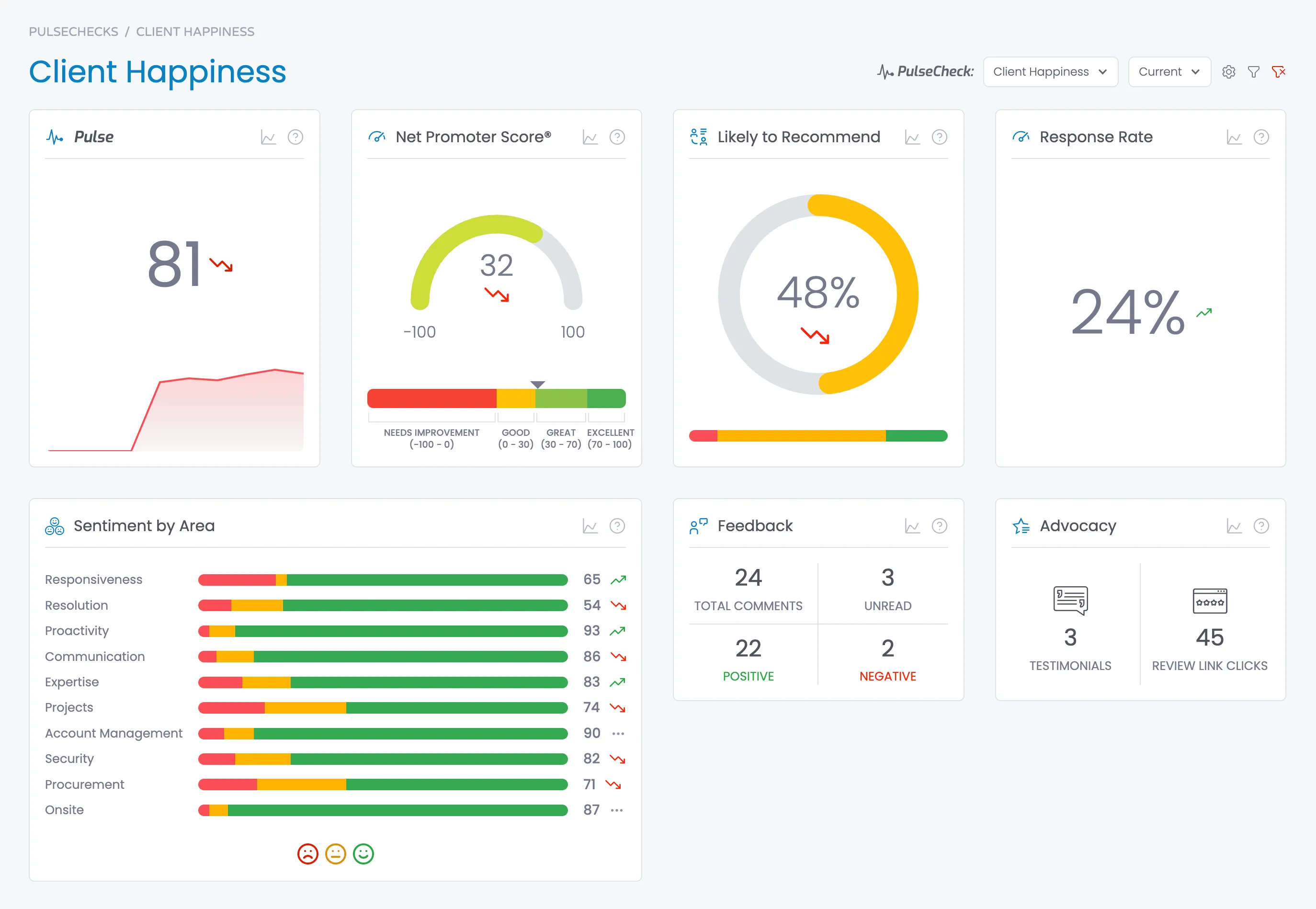
Task: Click the 24 total comments count
Action: [x=748, y=578]
